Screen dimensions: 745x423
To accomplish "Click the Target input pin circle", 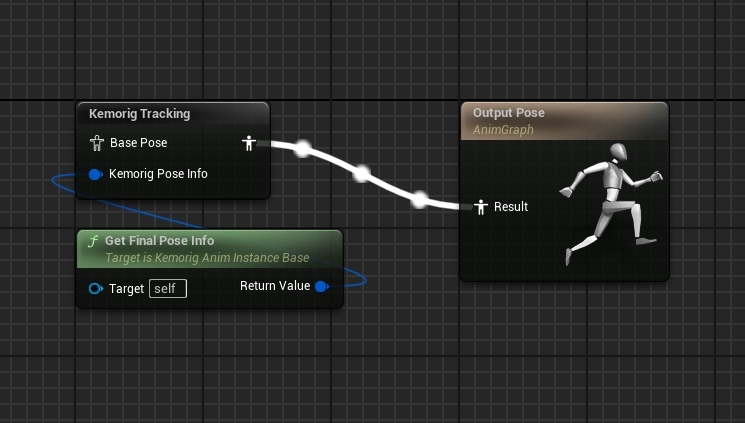I will point(96,289).
